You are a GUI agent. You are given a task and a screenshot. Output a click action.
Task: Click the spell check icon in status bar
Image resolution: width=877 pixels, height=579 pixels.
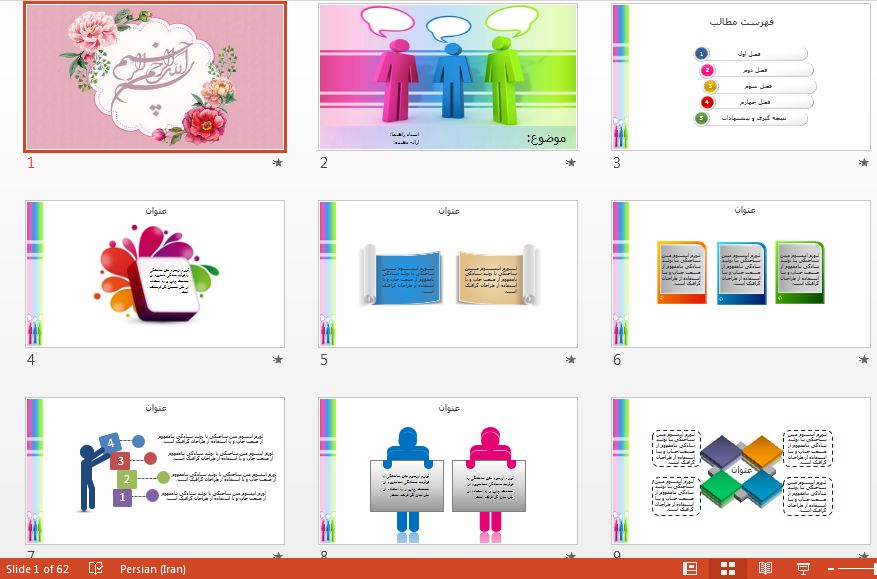click(96, 568)
